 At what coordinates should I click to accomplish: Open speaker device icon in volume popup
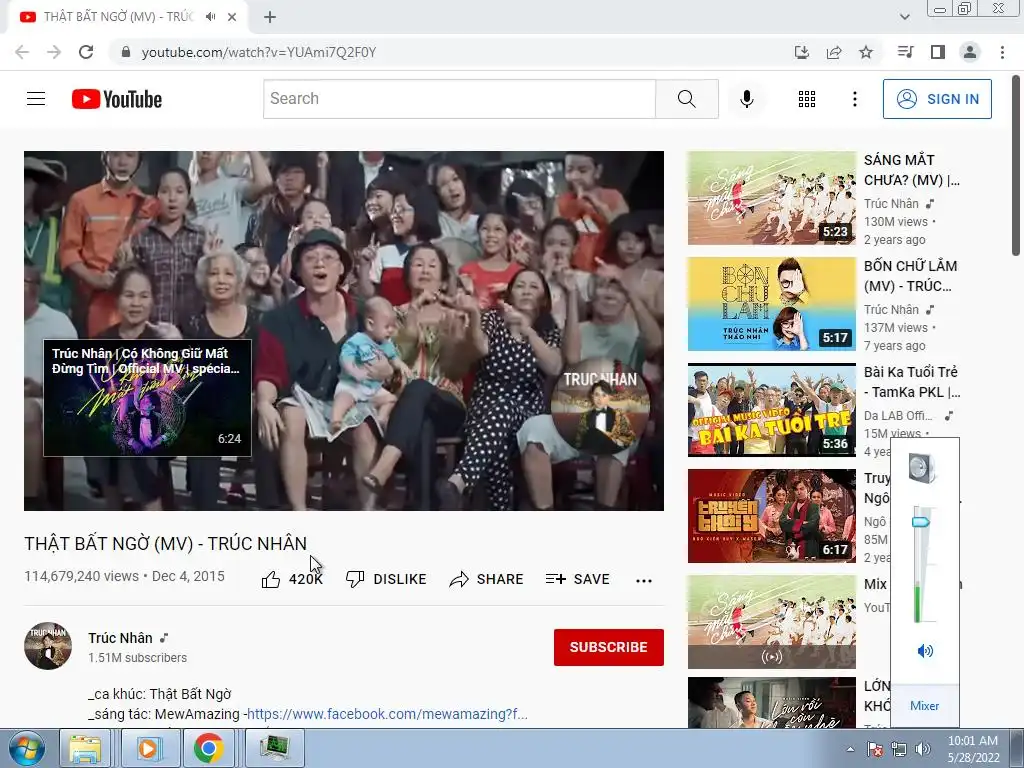pyautogui.click(x=922, y=468)
